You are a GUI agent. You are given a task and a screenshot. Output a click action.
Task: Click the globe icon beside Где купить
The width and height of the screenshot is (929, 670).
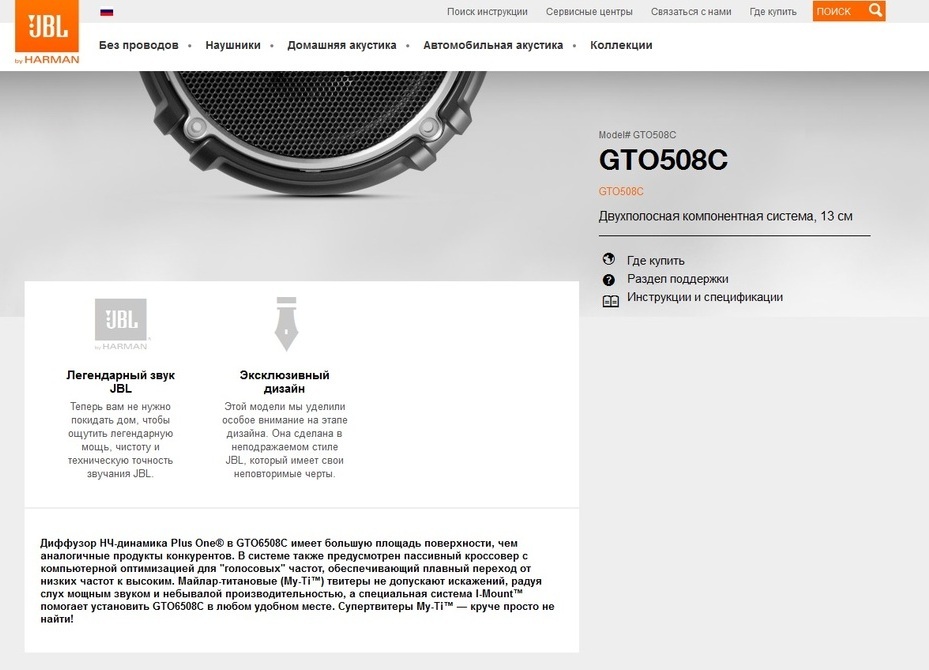[x=609, y=260]
